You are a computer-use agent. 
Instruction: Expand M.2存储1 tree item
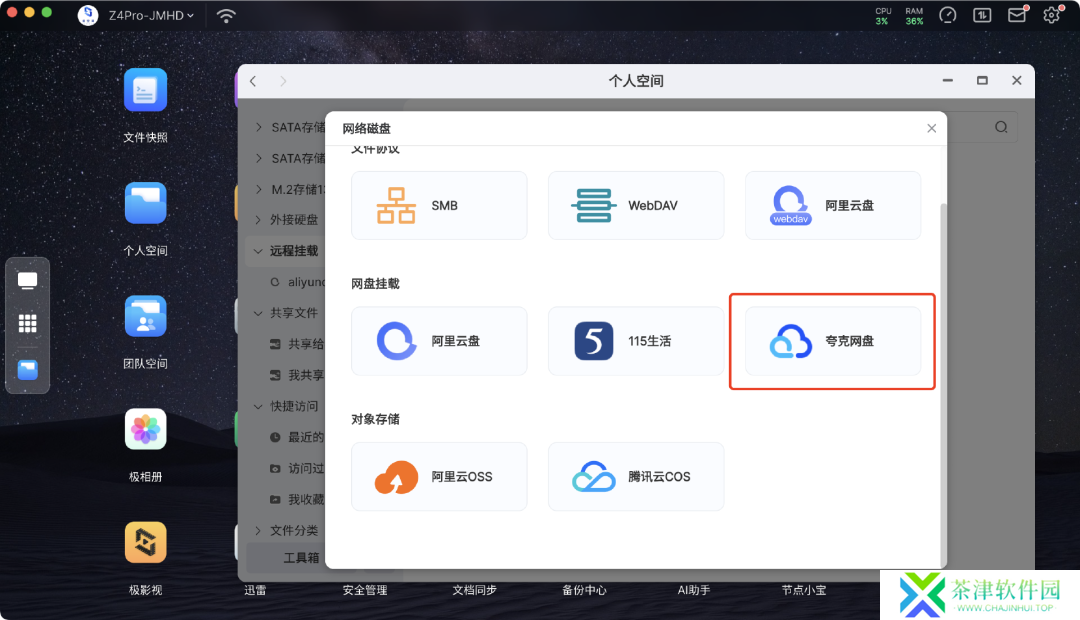click(x=258, y=189)
